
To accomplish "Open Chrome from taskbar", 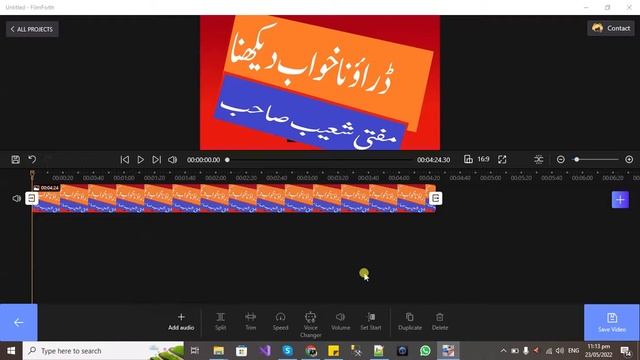I will click(311, 351).
